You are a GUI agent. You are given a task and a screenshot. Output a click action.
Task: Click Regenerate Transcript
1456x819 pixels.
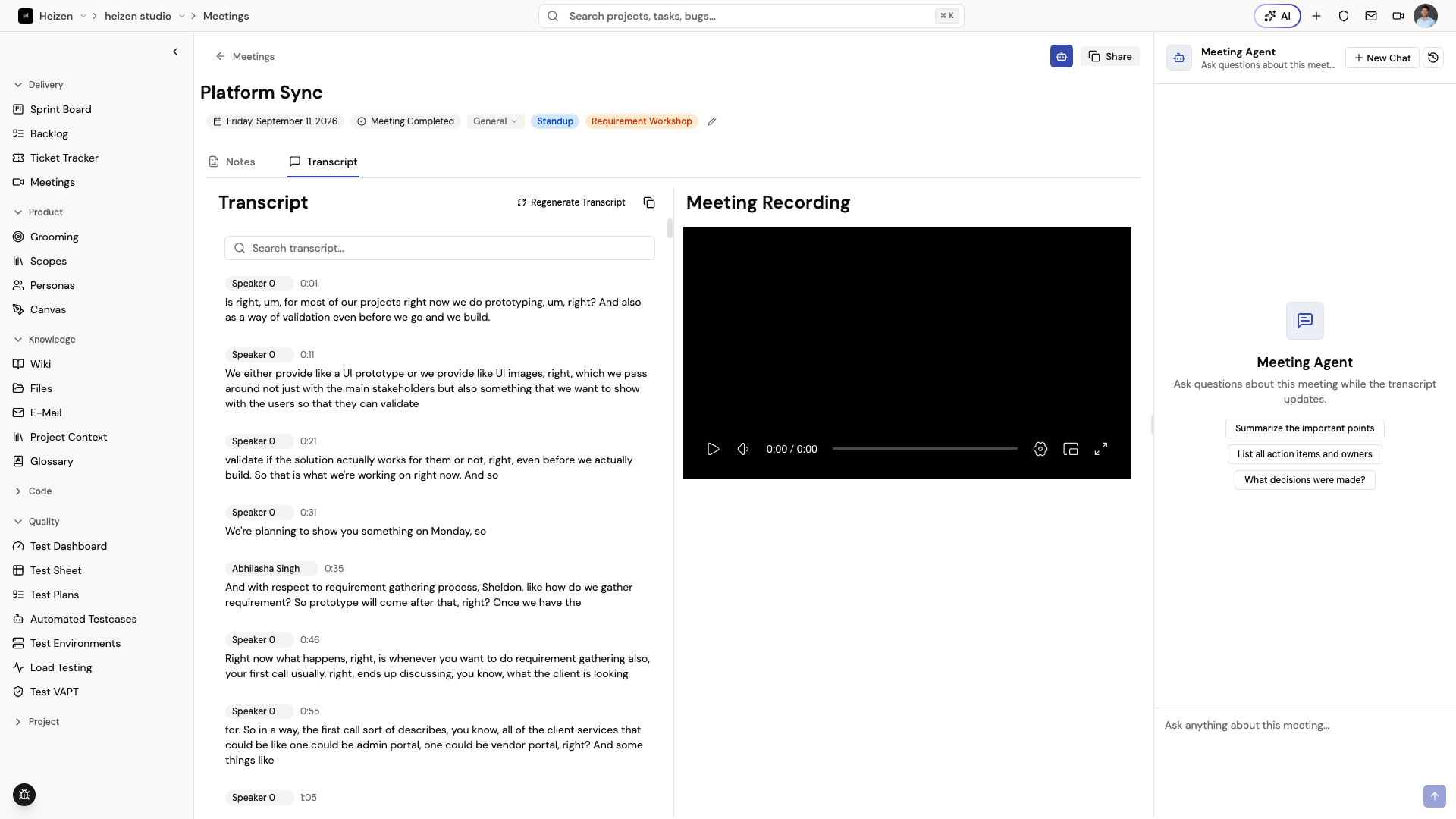pos(571,202)
